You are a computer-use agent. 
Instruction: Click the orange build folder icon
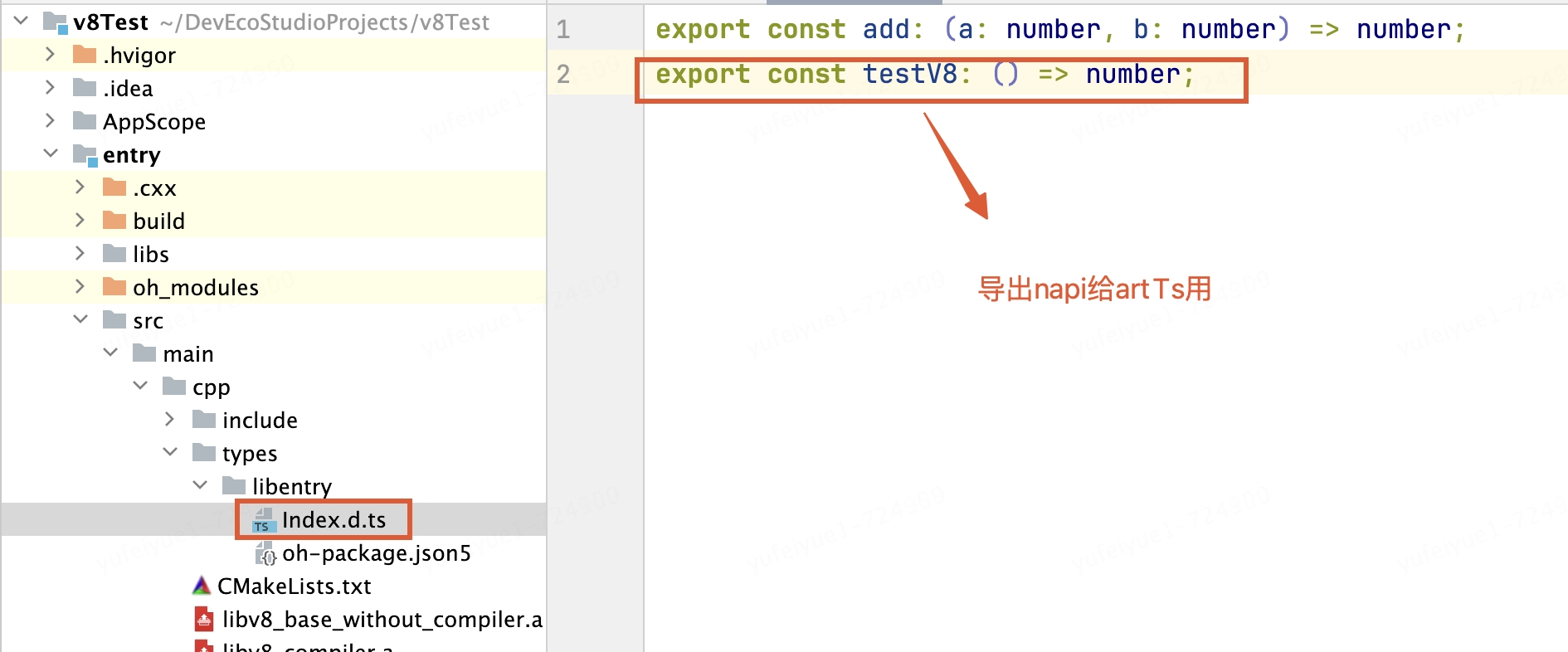pos(114,221)
